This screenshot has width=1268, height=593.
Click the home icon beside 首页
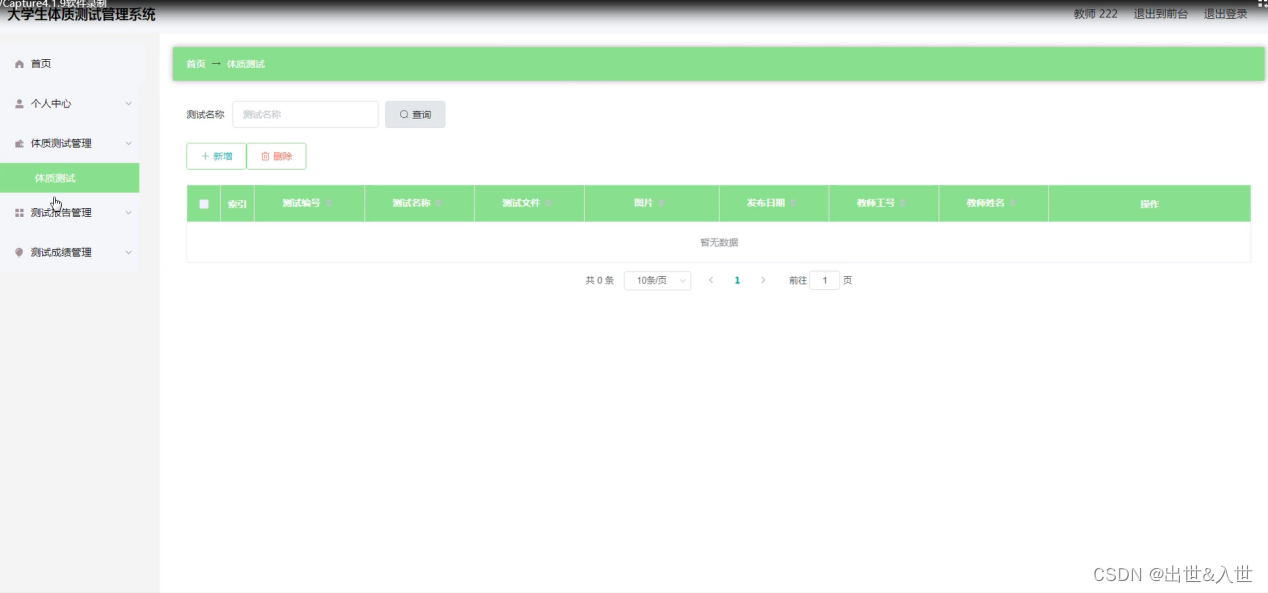[x=19, y=64]
